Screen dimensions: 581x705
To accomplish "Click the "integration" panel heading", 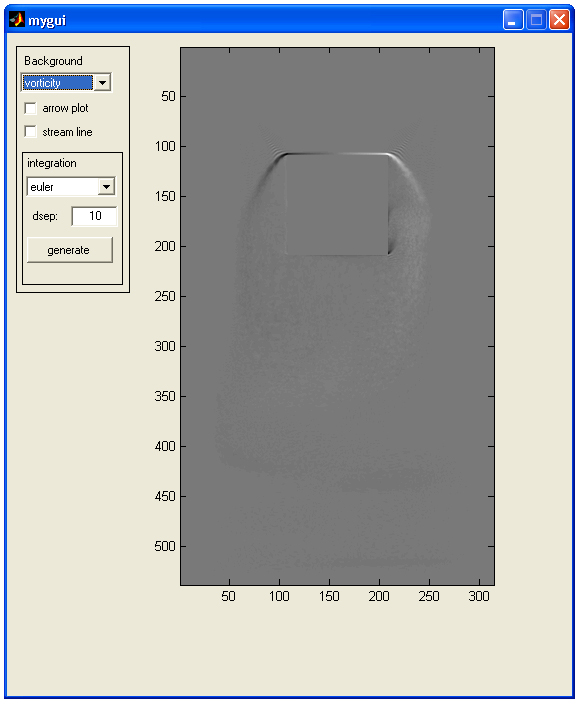I will [52, 163].
